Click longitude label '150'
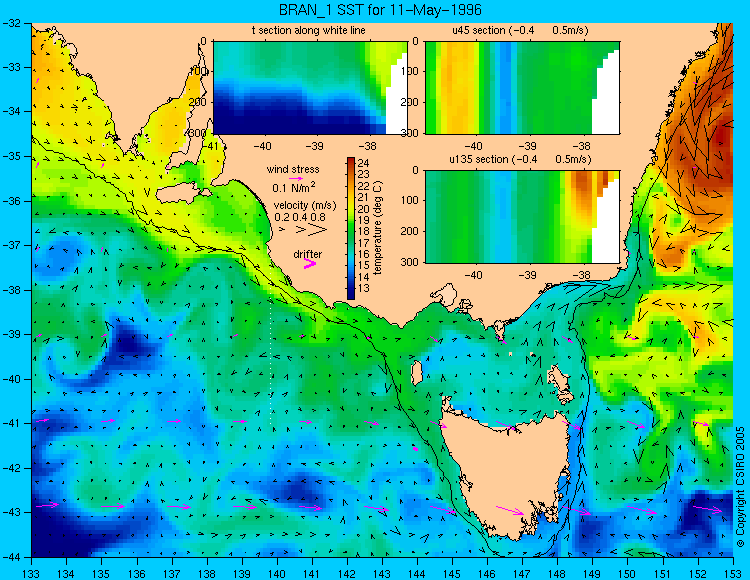Image resolution: width=750 pixels, height=580 pixels. [628, 574]
